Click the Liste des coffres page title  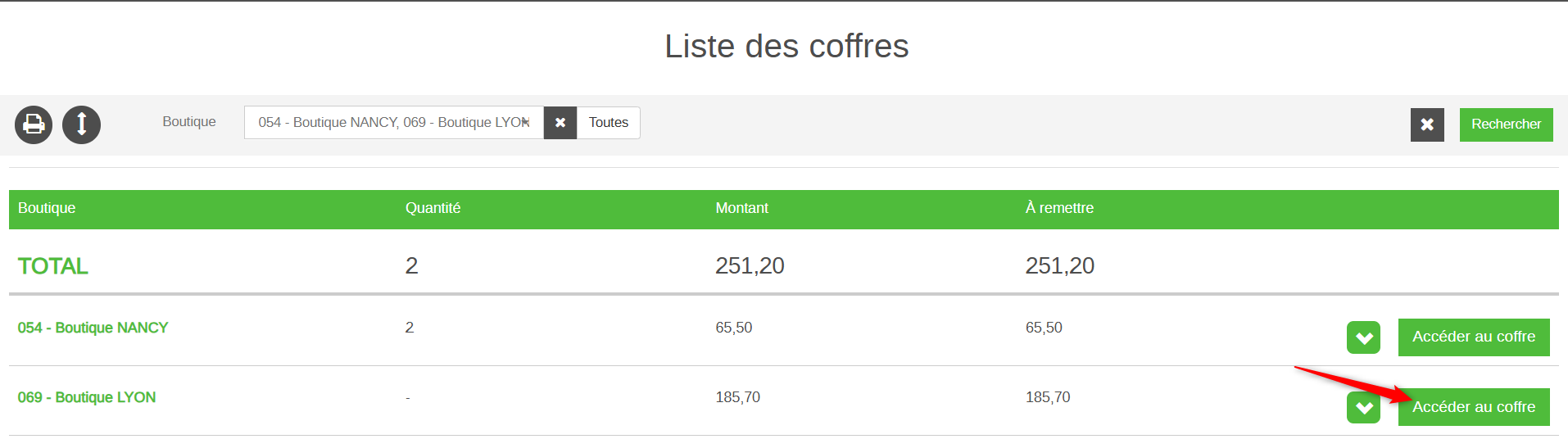click(x=786, y=47)
